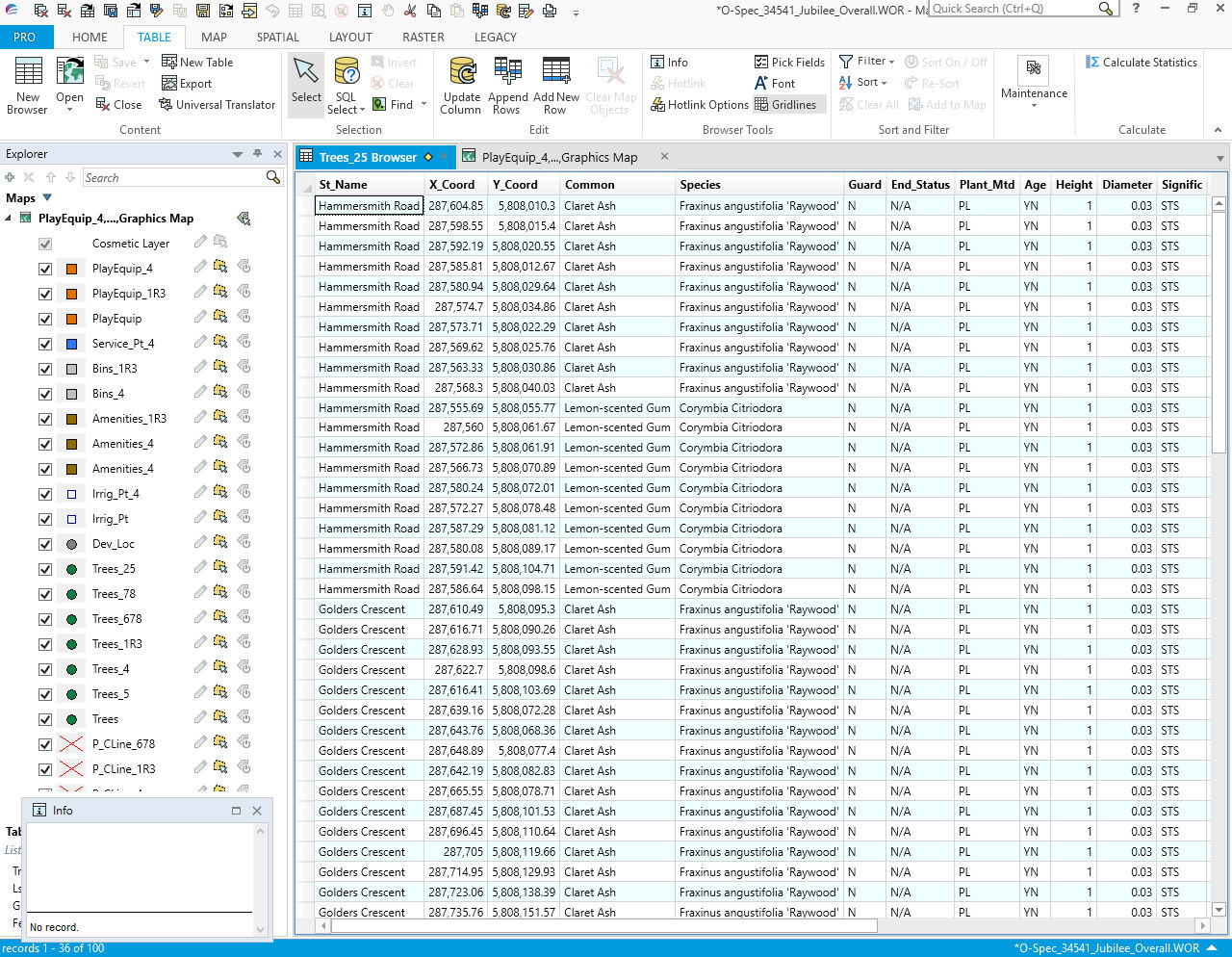Image resolution: width=1232 pixels, height=957 pixels.
Task: Click the map options icon beside PlayEquip_4 Graphics Map
Action: coord(244,219)
